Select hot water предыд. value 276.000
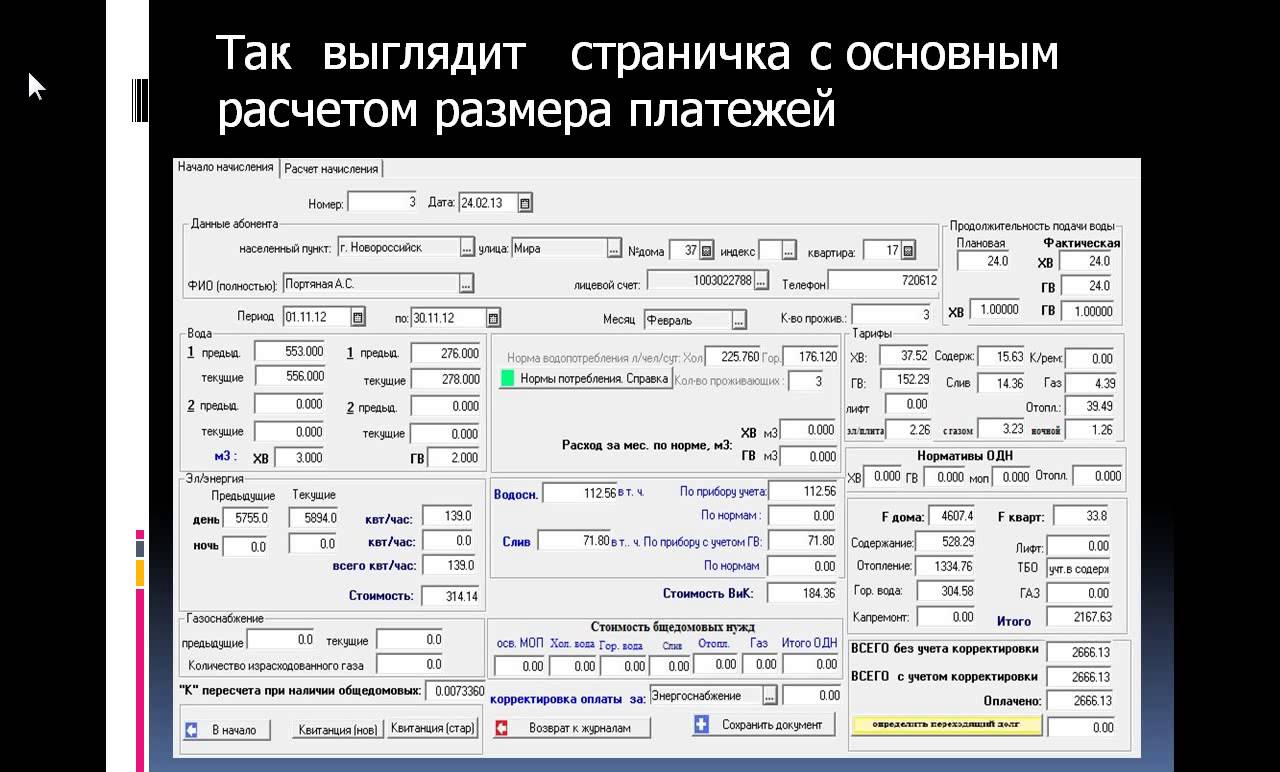The height and width of the screenshot is (772, 1280). coord(446,353)
